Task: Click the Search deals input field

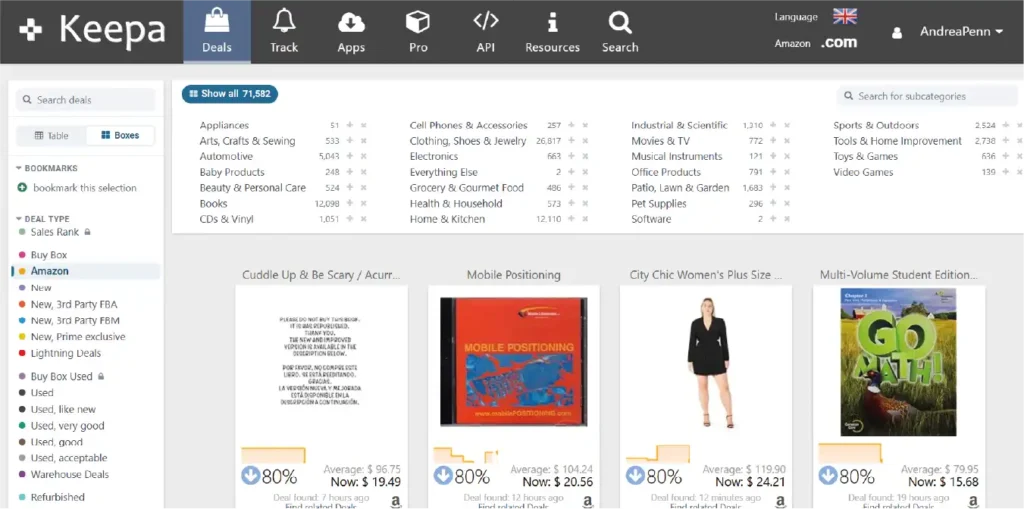Action: pyautogui.click(x=86, y=100)
